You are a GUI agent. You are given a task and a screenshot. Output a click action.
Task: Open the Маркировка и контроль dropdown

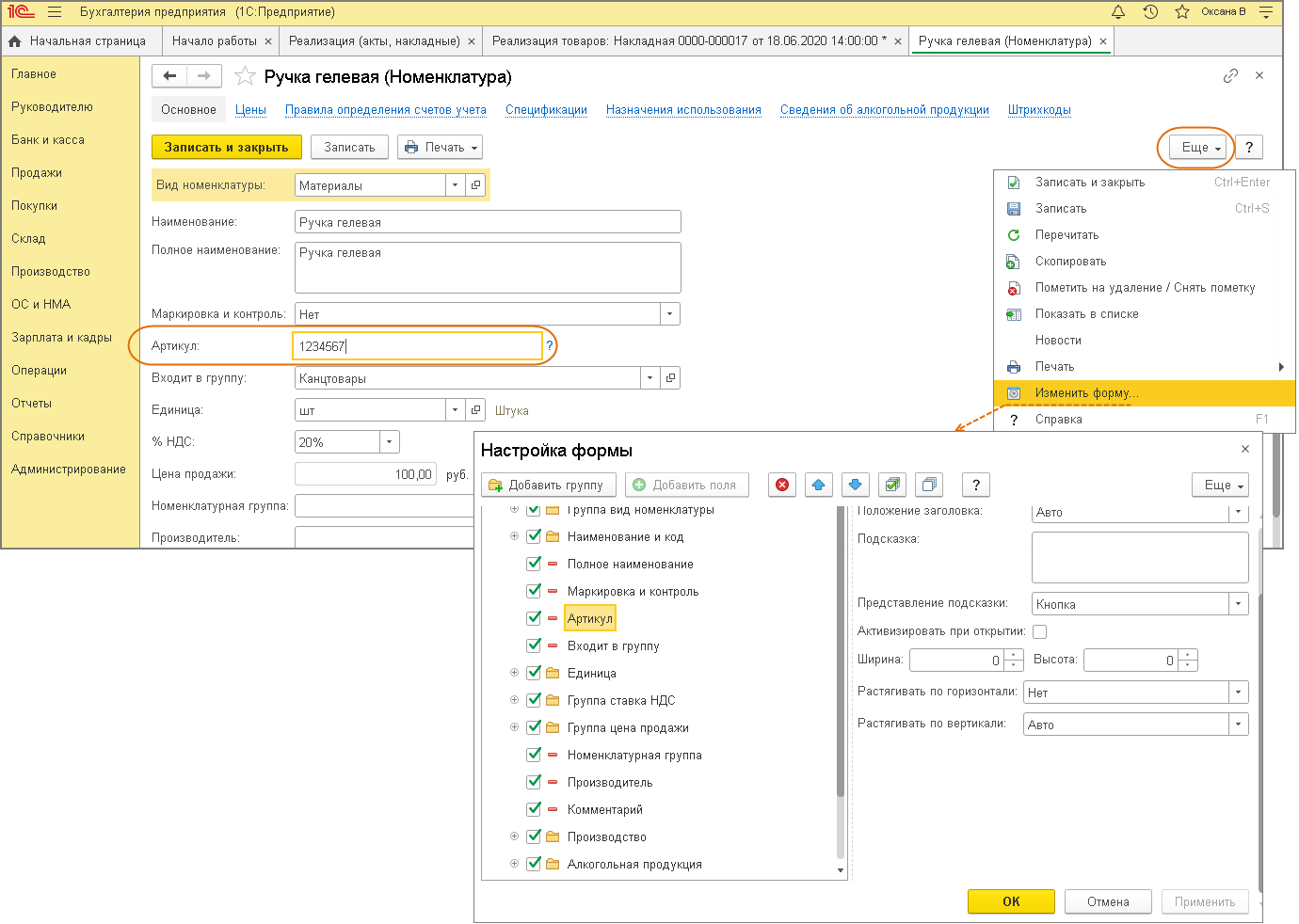click(670, 314)
